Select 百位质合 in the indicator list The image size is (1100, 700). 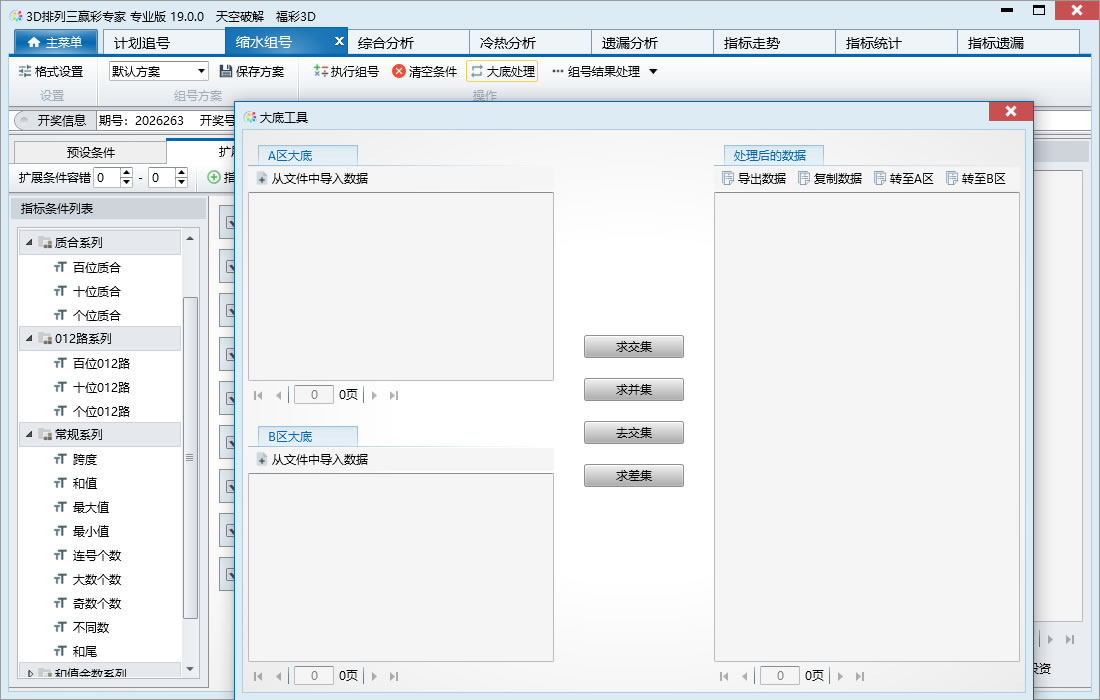click(x=97, y=267)
